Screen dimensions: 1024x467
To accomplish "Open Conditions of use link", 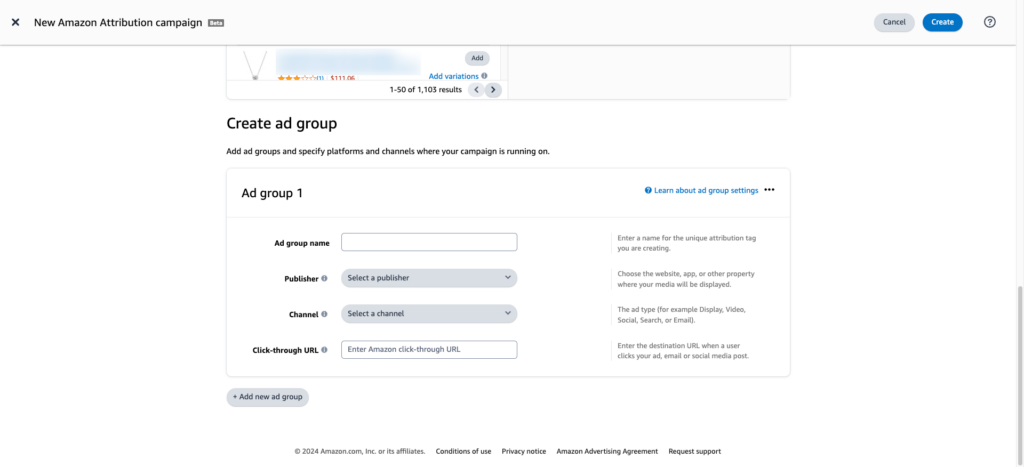I will click(x=464, y=451).
